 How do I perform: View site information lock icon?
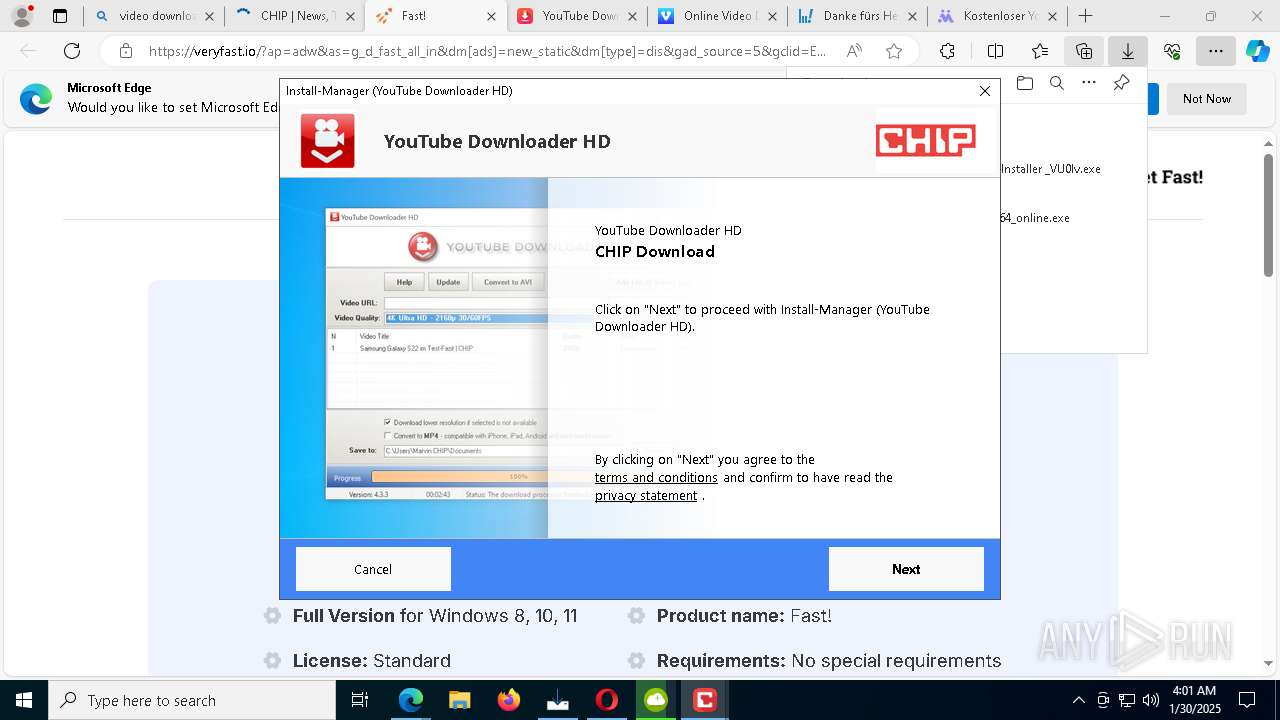coord(125,51)
